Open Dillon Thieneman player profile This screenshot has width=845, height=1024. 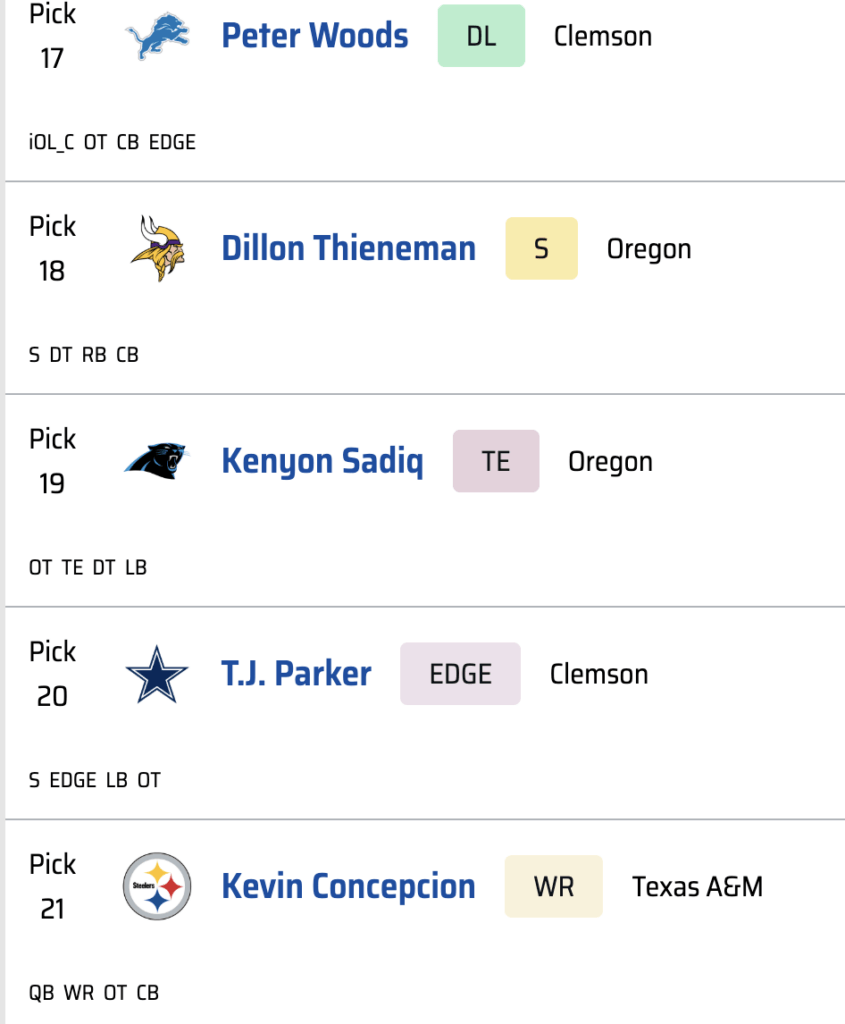[348, 248]
